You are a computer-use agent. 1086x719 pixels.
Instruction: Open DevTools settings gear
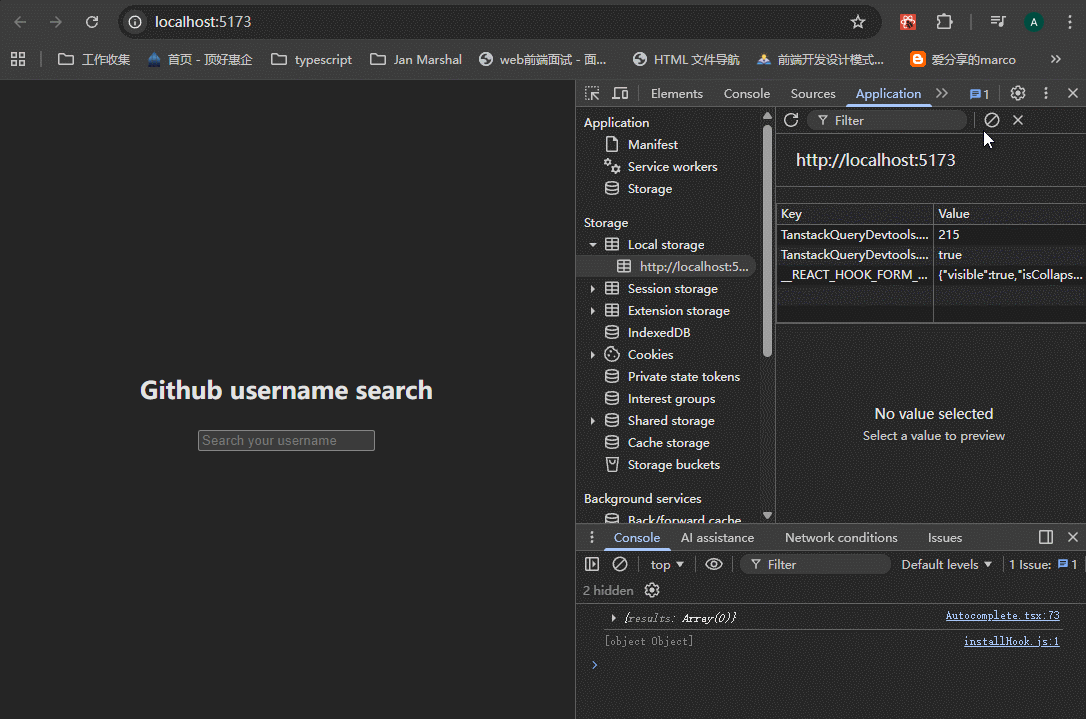pos(1017,93)
